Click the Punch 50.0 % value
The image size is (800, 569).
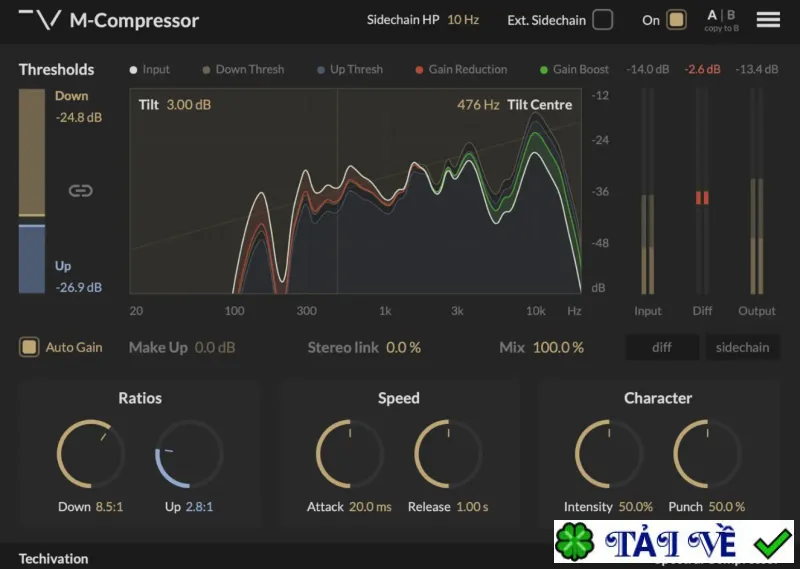[x=727, y=507]
